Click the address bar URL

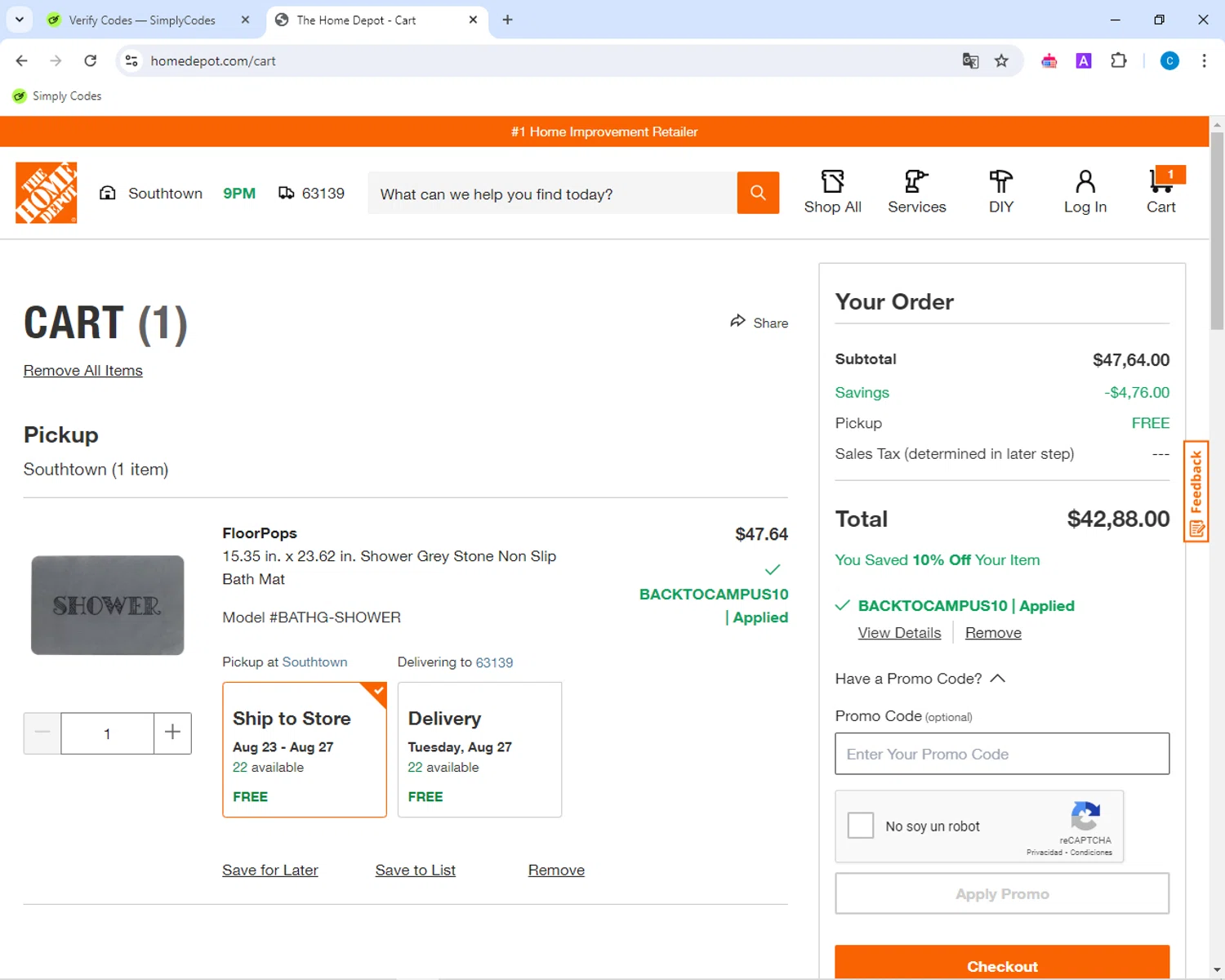tap(213, 60)
